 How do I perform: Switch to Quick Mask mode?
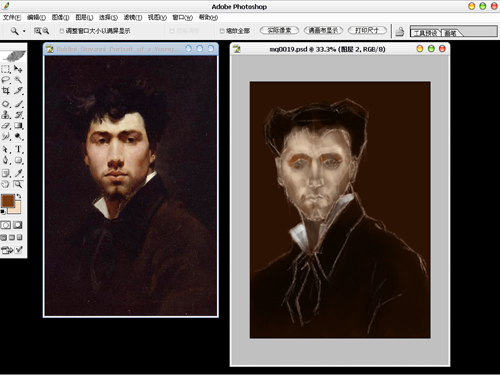pyautogui.click(x=18, y=225)
